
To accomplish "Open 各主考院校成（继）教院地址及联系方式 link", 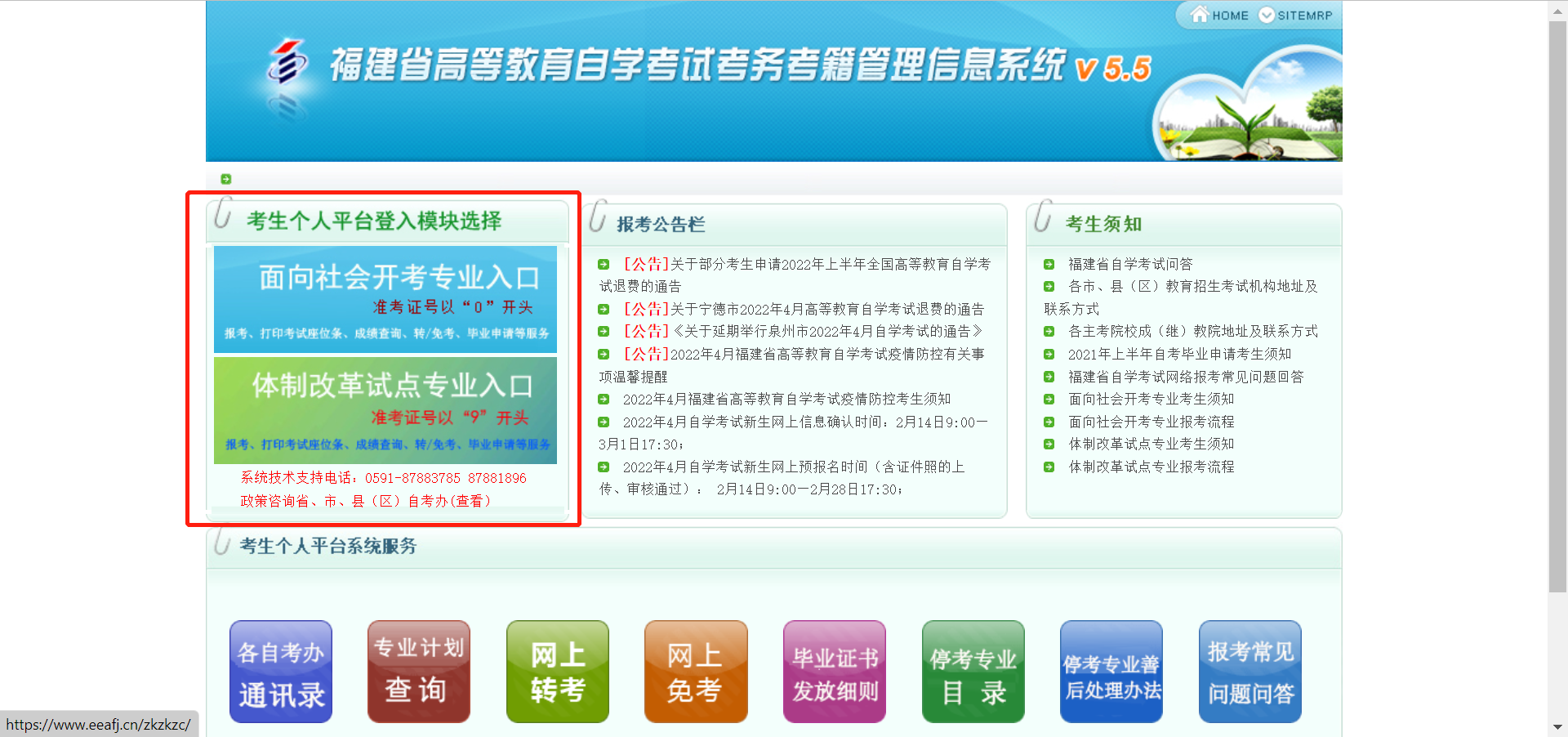I will pyautogui.click(x=1193, y=331).
